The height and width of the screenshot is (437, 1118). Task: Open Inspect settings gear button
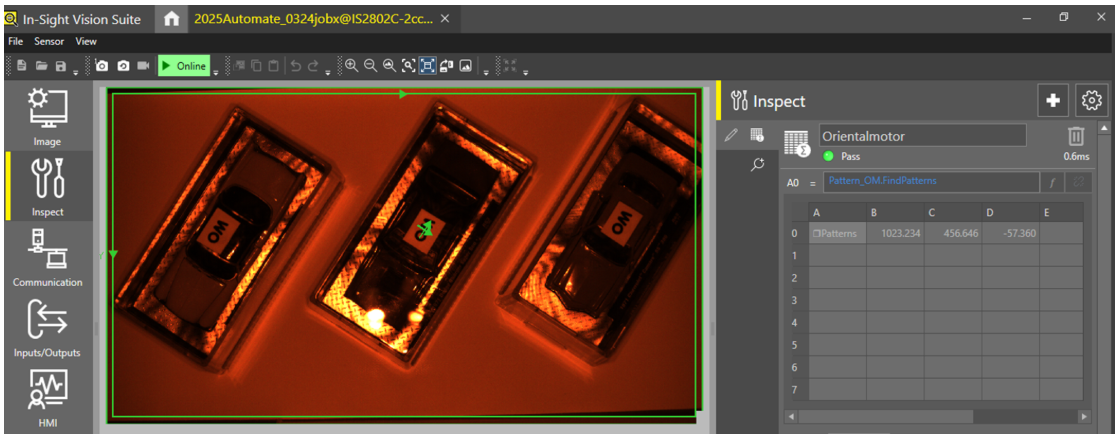coord(1091,101)
